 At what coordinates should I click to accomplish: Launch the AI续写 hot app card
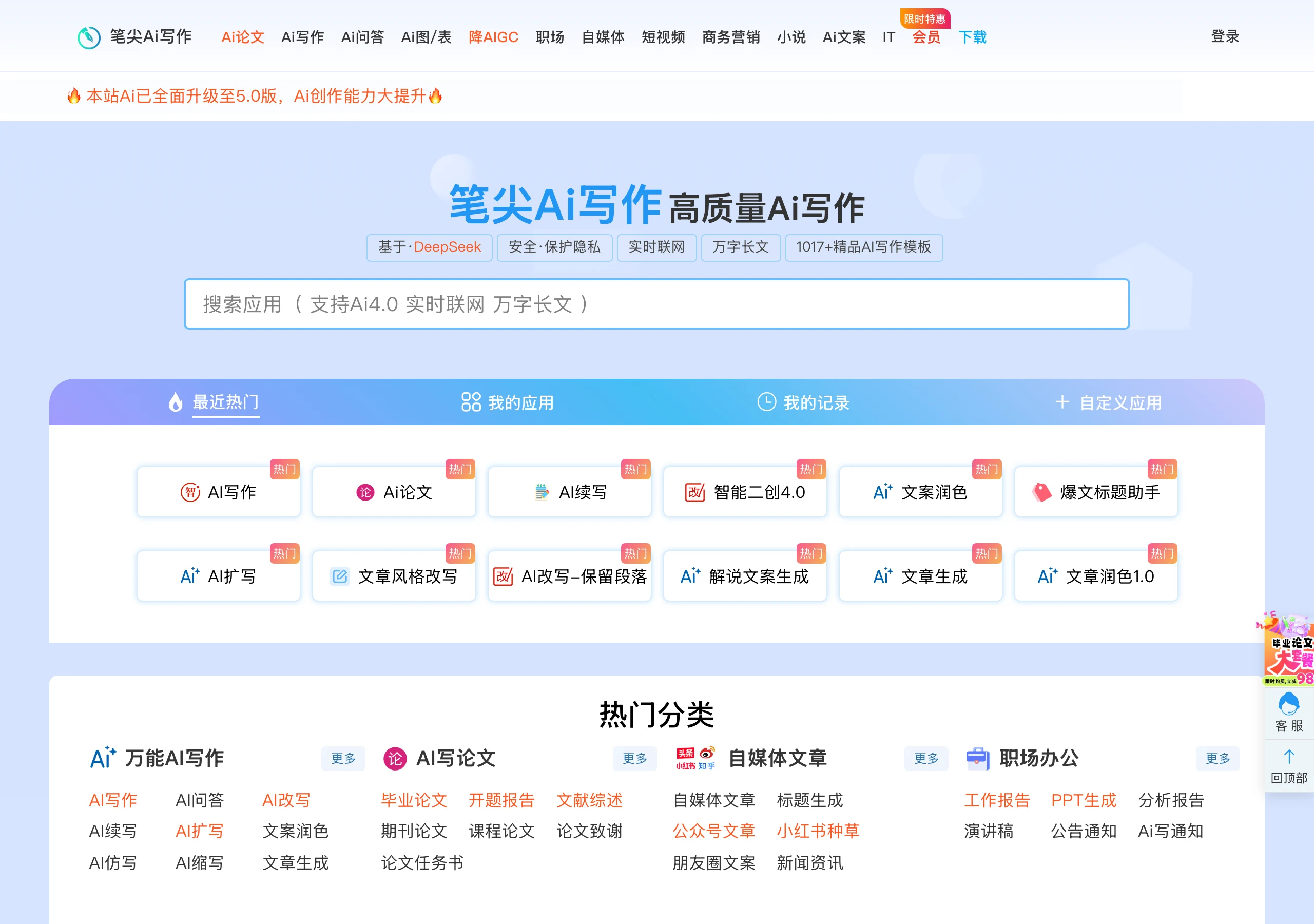[x=569, y=492]
